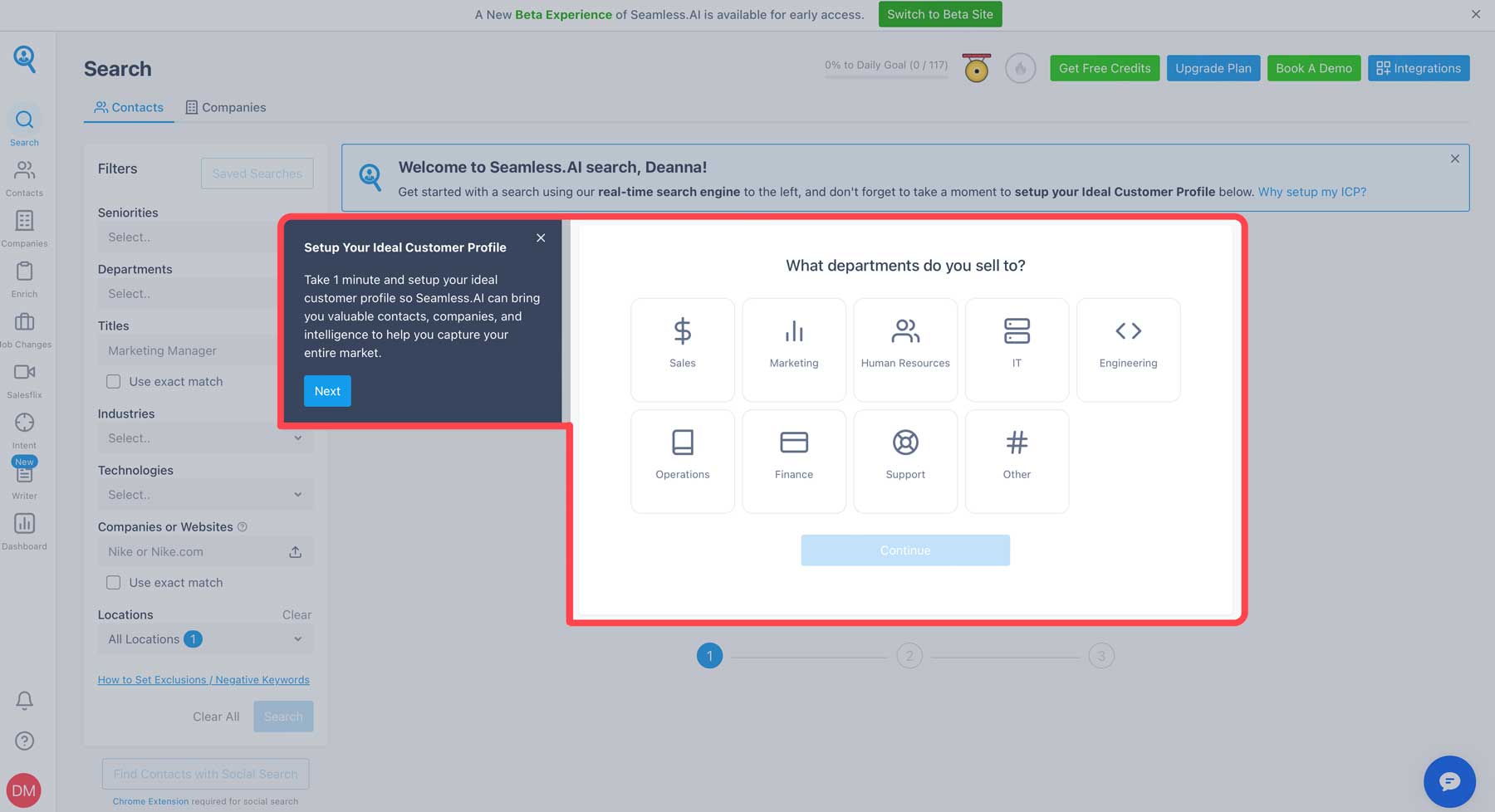
Task: Select the Engineering department option
Action: pyautogui.click(x=1128, y=349)
